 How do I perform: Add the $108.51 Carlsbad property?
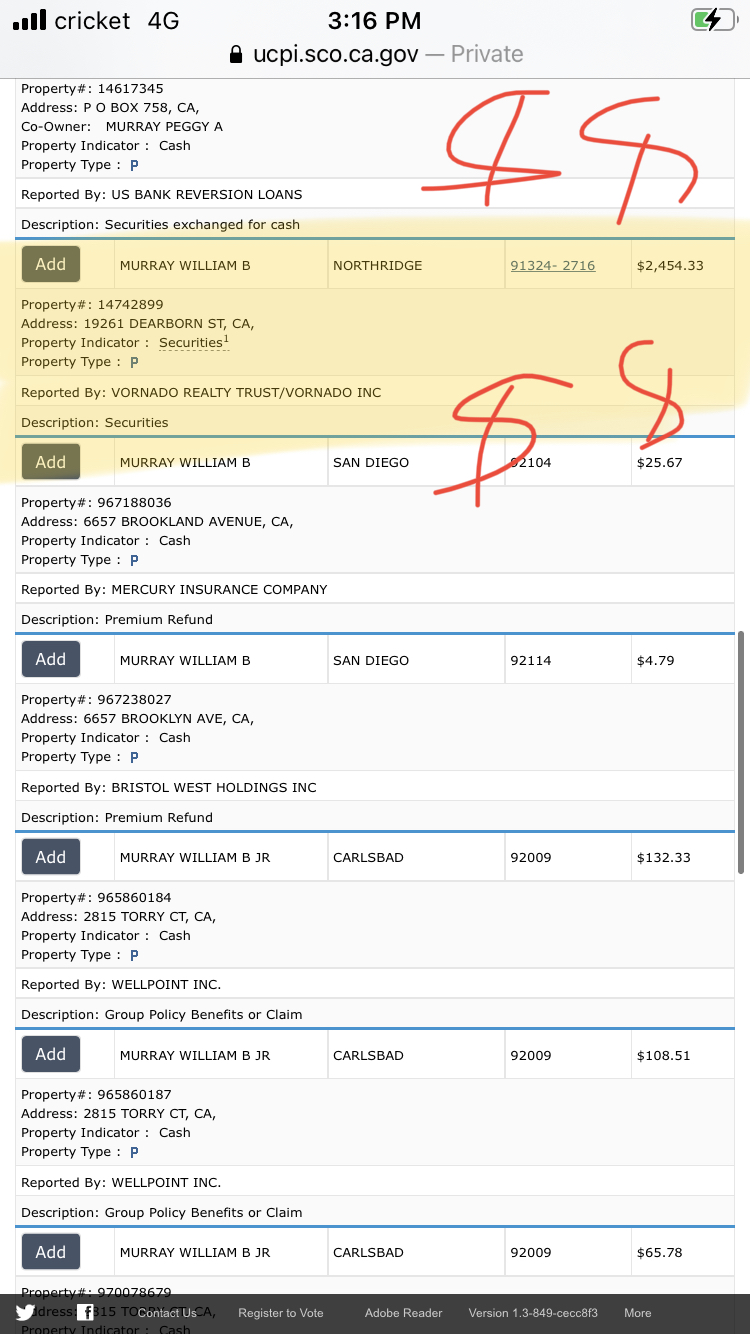(51, 1054)
